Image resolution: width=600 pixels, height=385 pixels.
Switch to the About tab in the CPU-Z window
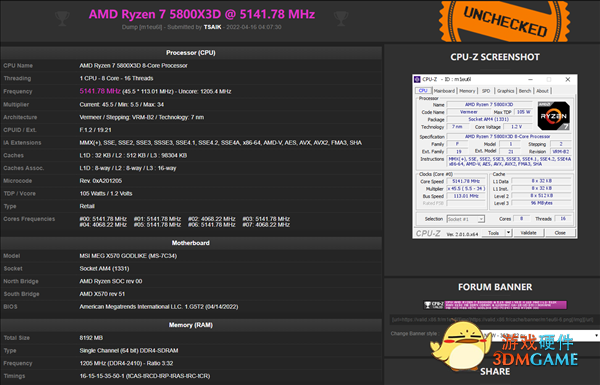click(x=542, y=91)
